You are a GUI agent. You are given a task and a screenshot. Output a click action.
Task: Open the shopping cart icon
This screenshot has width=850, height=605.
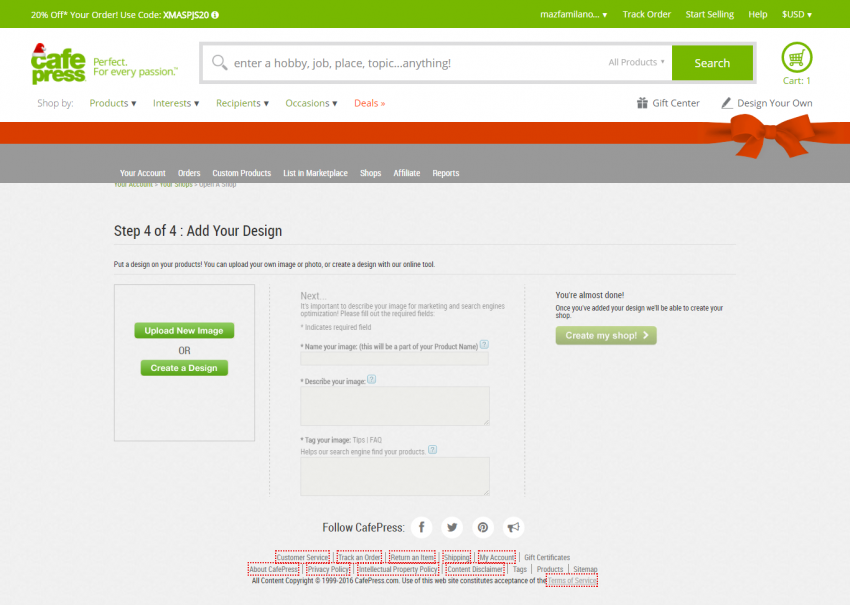click(796, 57)
